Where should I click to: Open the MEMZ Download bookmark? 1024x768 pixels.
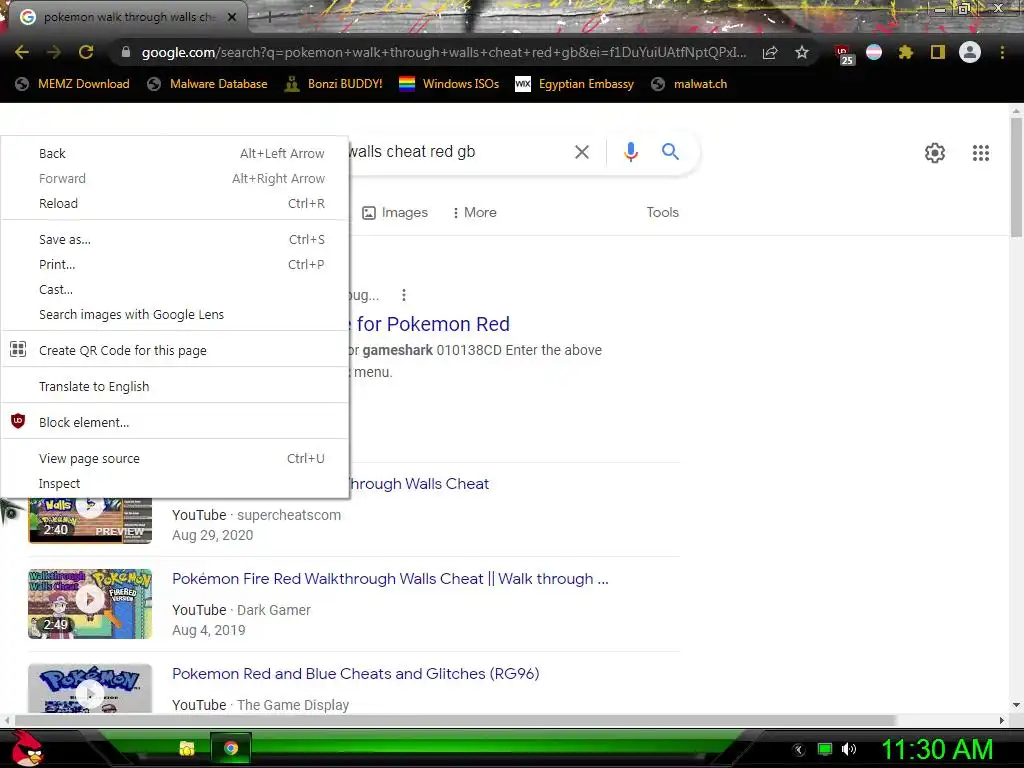(x=72, y=84)
